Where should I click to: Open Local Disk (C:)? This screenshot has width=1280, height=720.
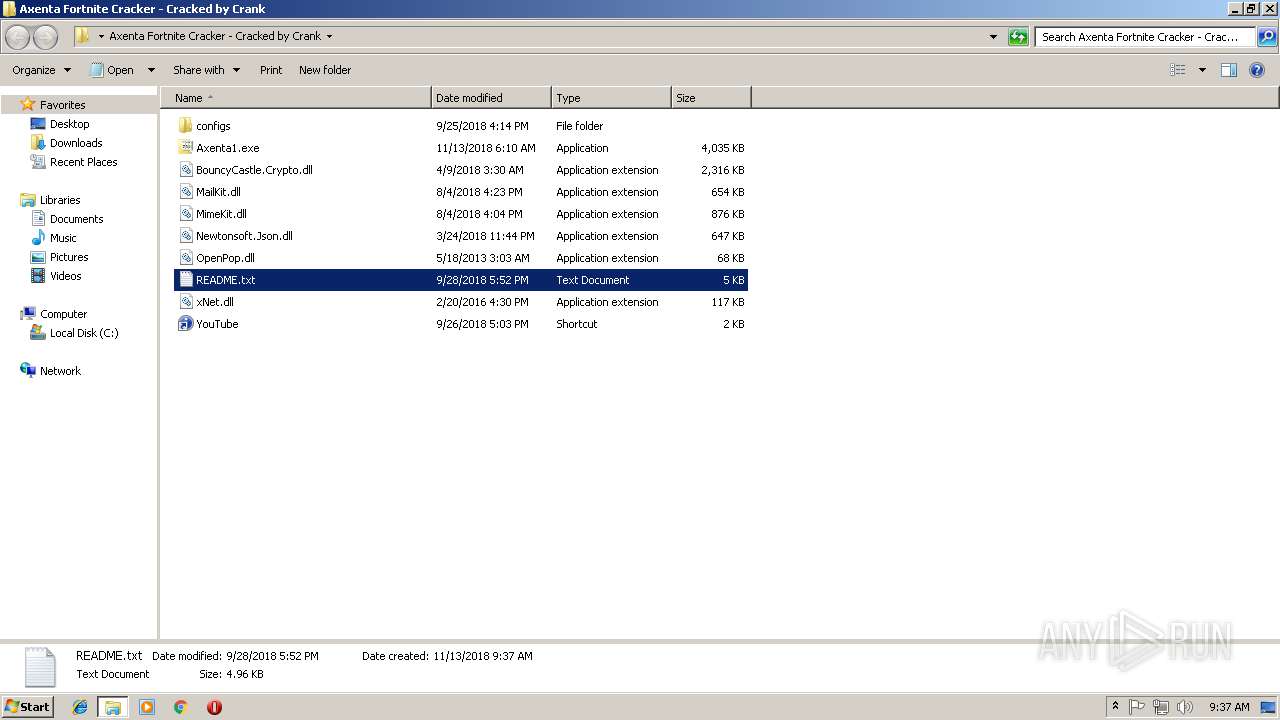tap(84, 333)
